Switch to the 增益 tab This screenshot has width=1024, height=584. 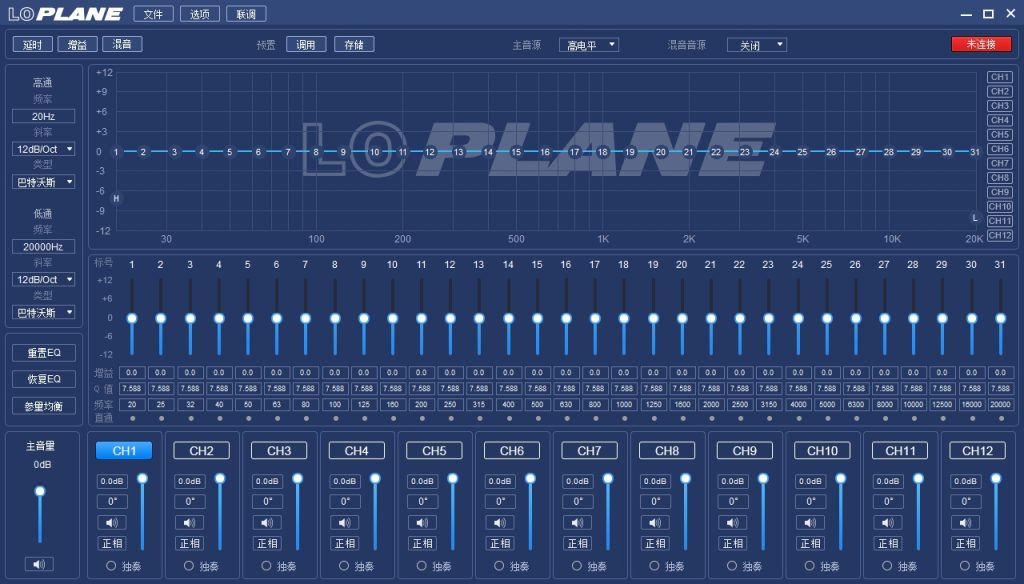pyautogui.click(x=77, y=44)
